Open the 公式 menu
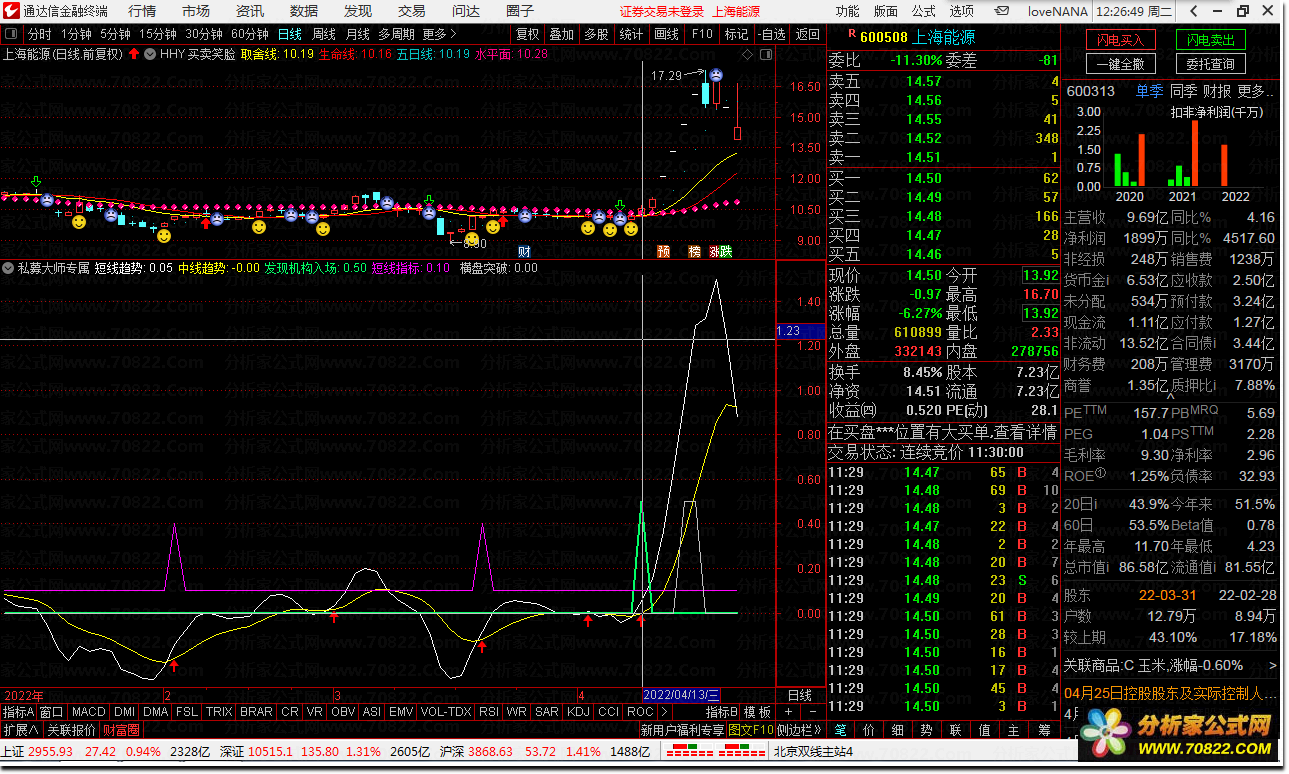 point(923,11)
